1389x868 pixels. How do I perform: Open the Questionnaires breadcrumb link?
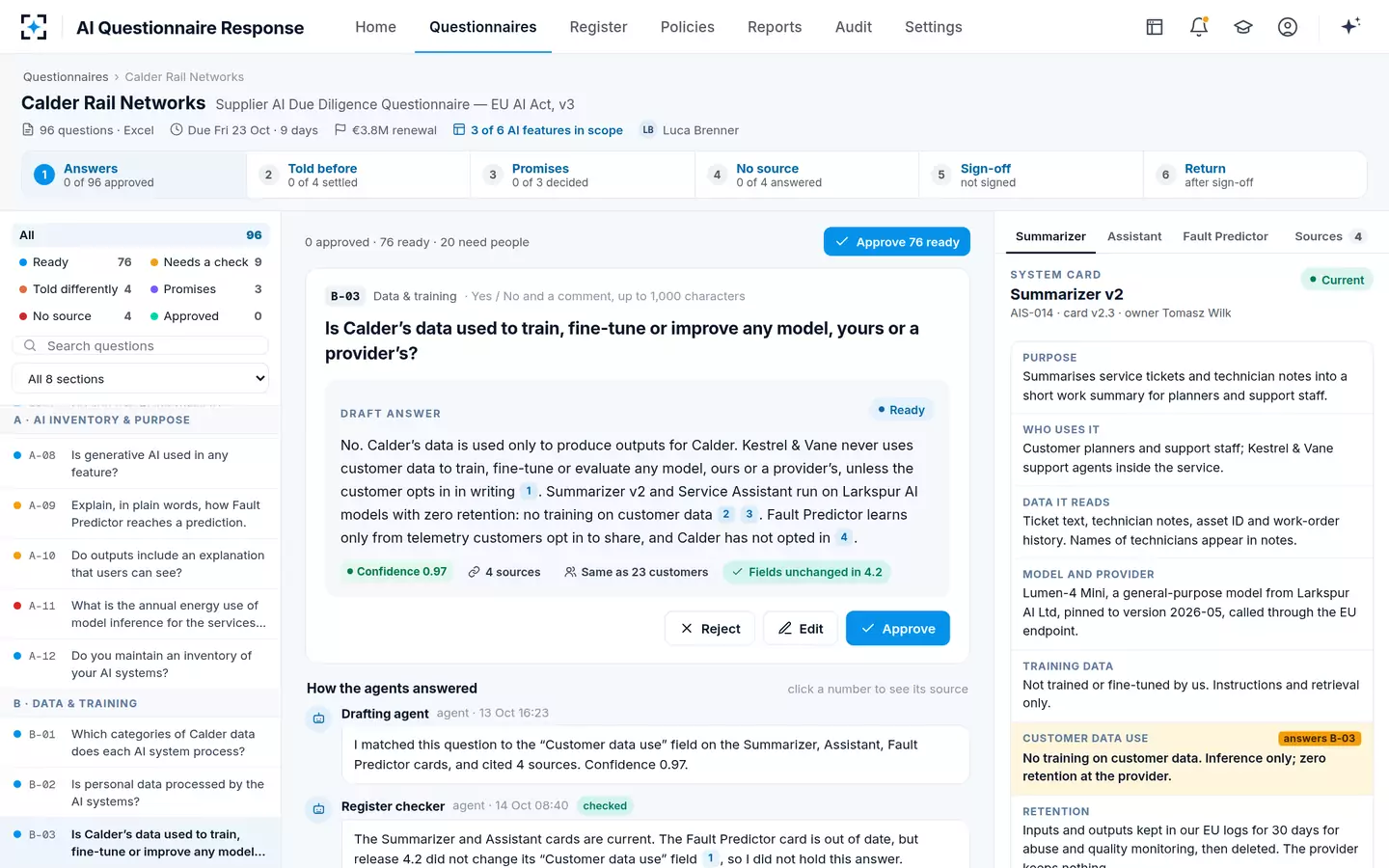click(66, 77)
